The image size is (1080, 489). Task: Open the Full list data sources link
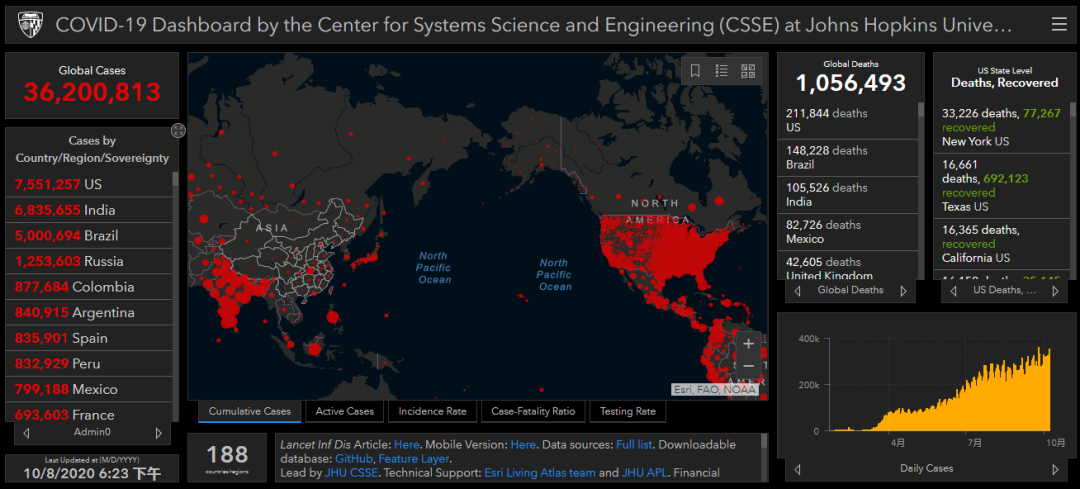click(634, 444)
